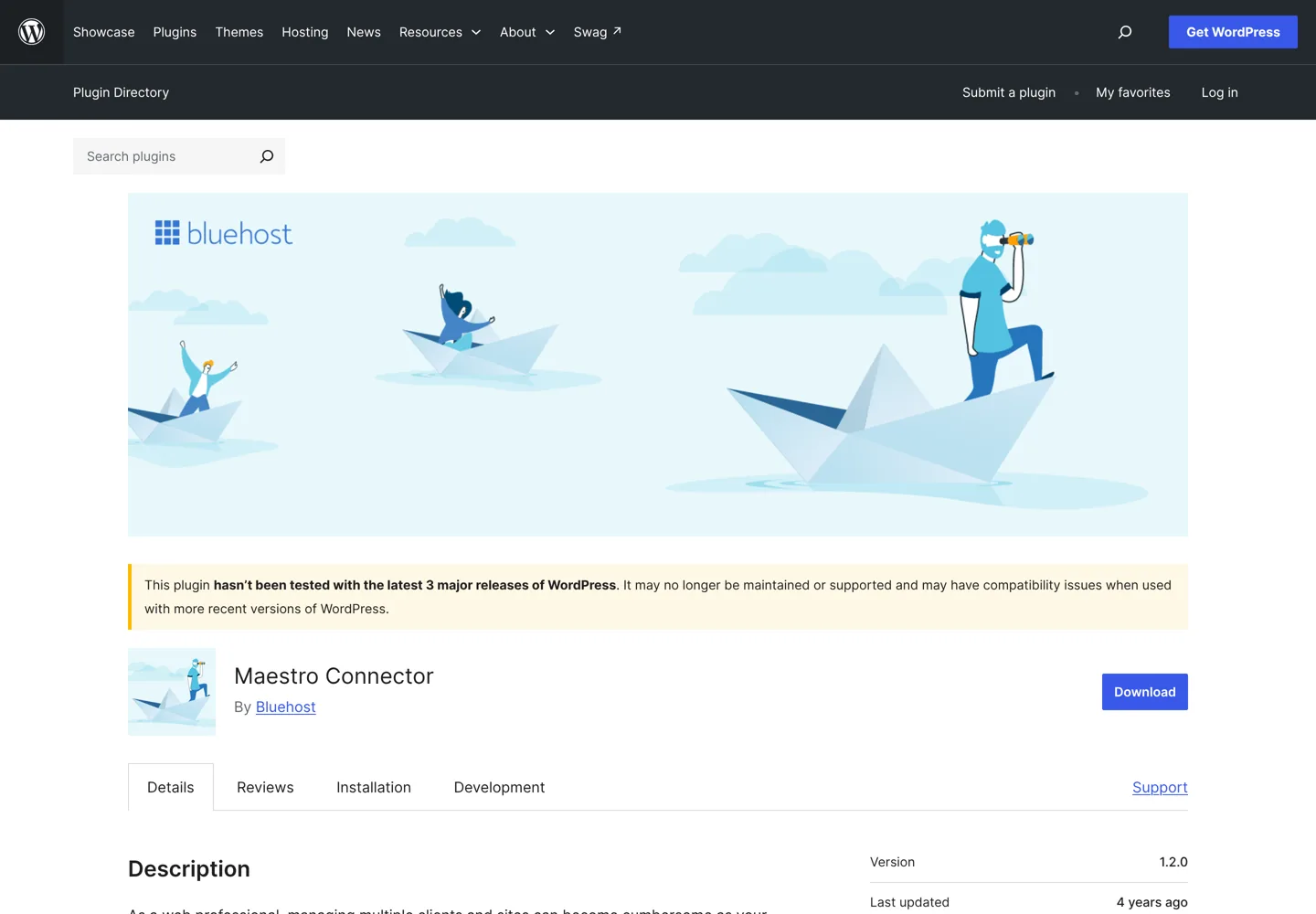
Task: Click the WordPress logo icon
Action: pos(32,32)
